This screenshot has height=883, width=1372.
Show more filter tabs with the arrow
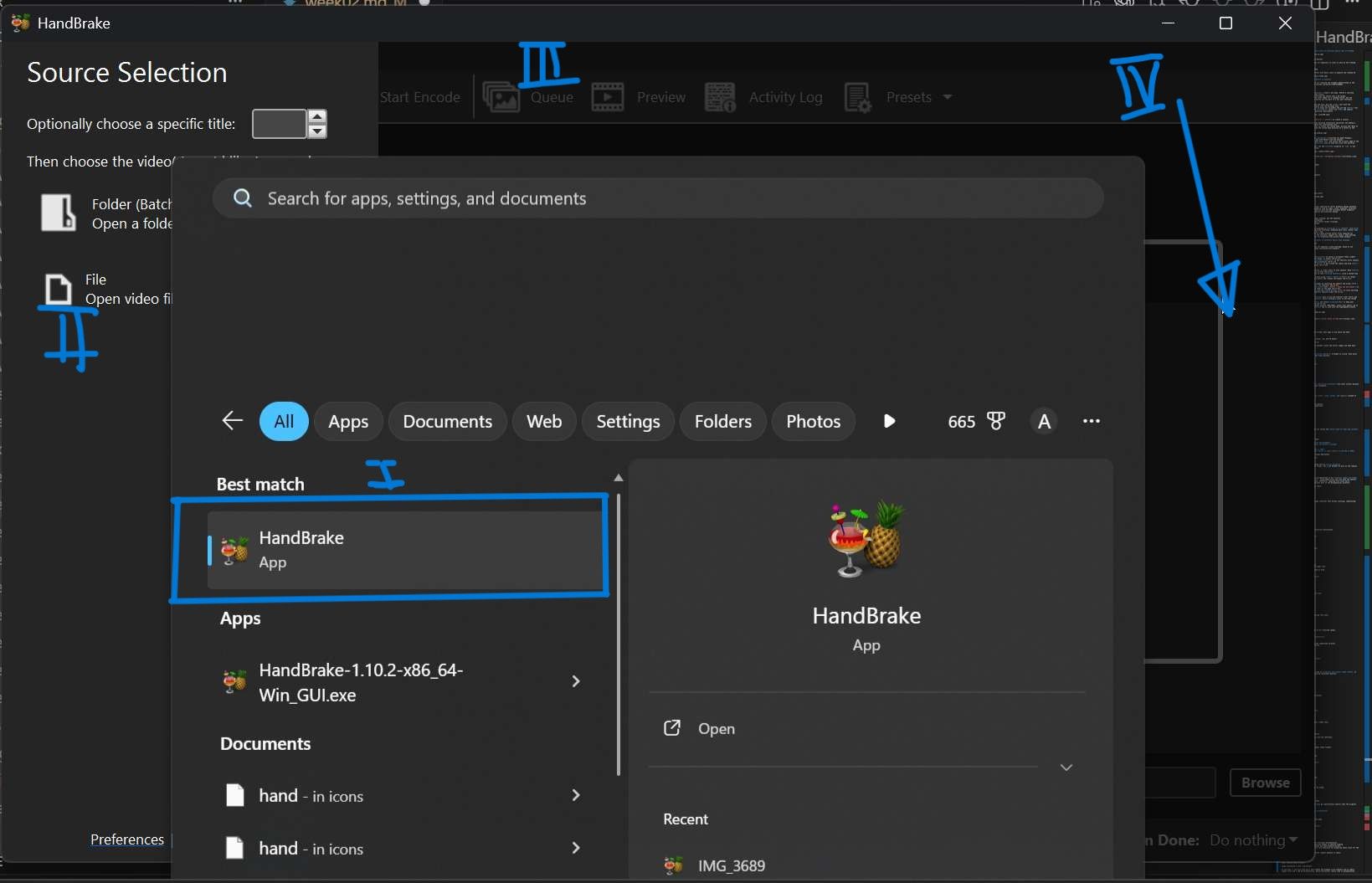tap(889, 421)
